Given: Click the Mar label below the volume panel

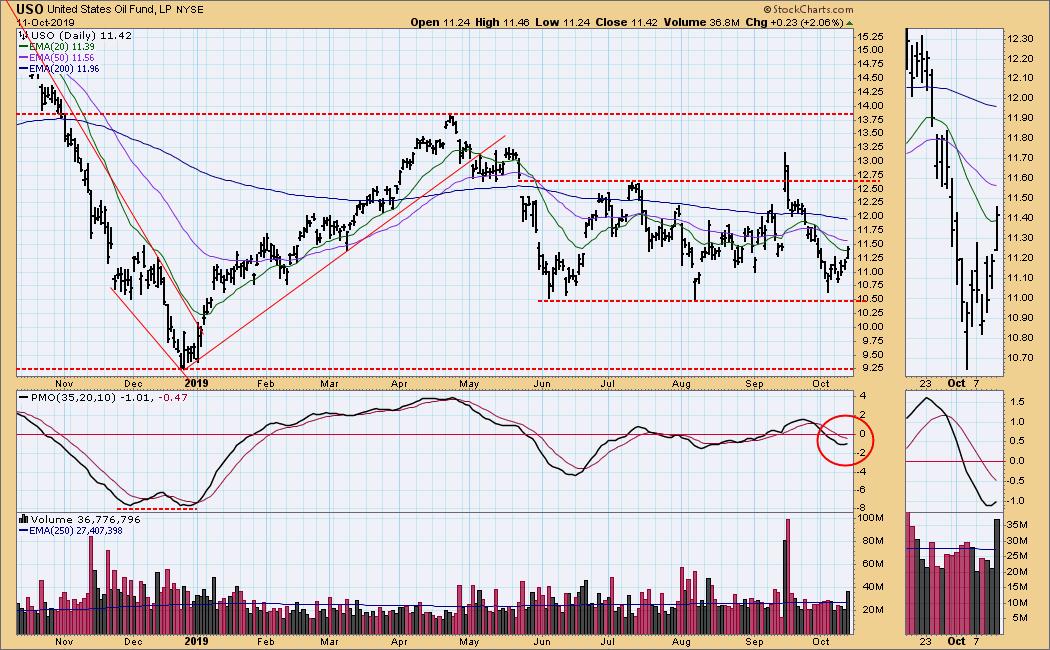Looking at the screenshot, I should coord(329,641).
